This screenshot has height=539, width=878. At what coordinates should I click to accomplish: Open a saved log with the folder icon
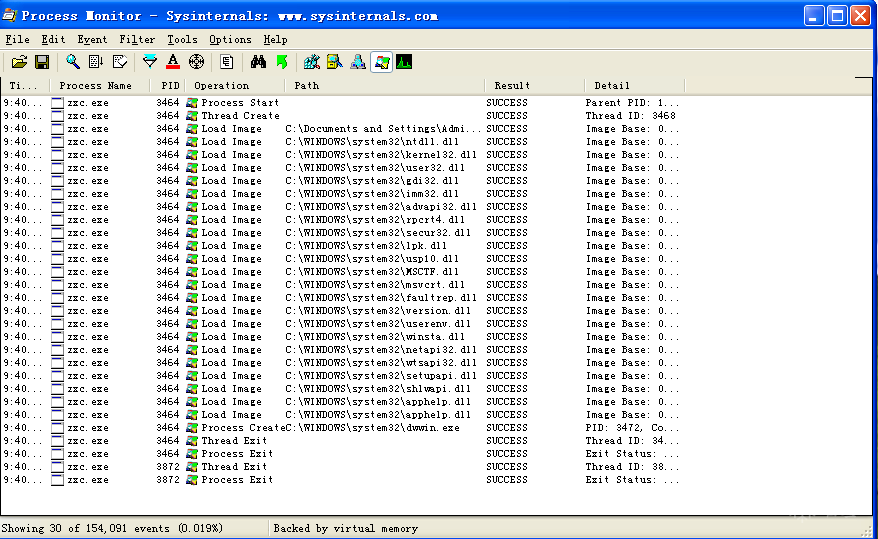tap(19, 62)
